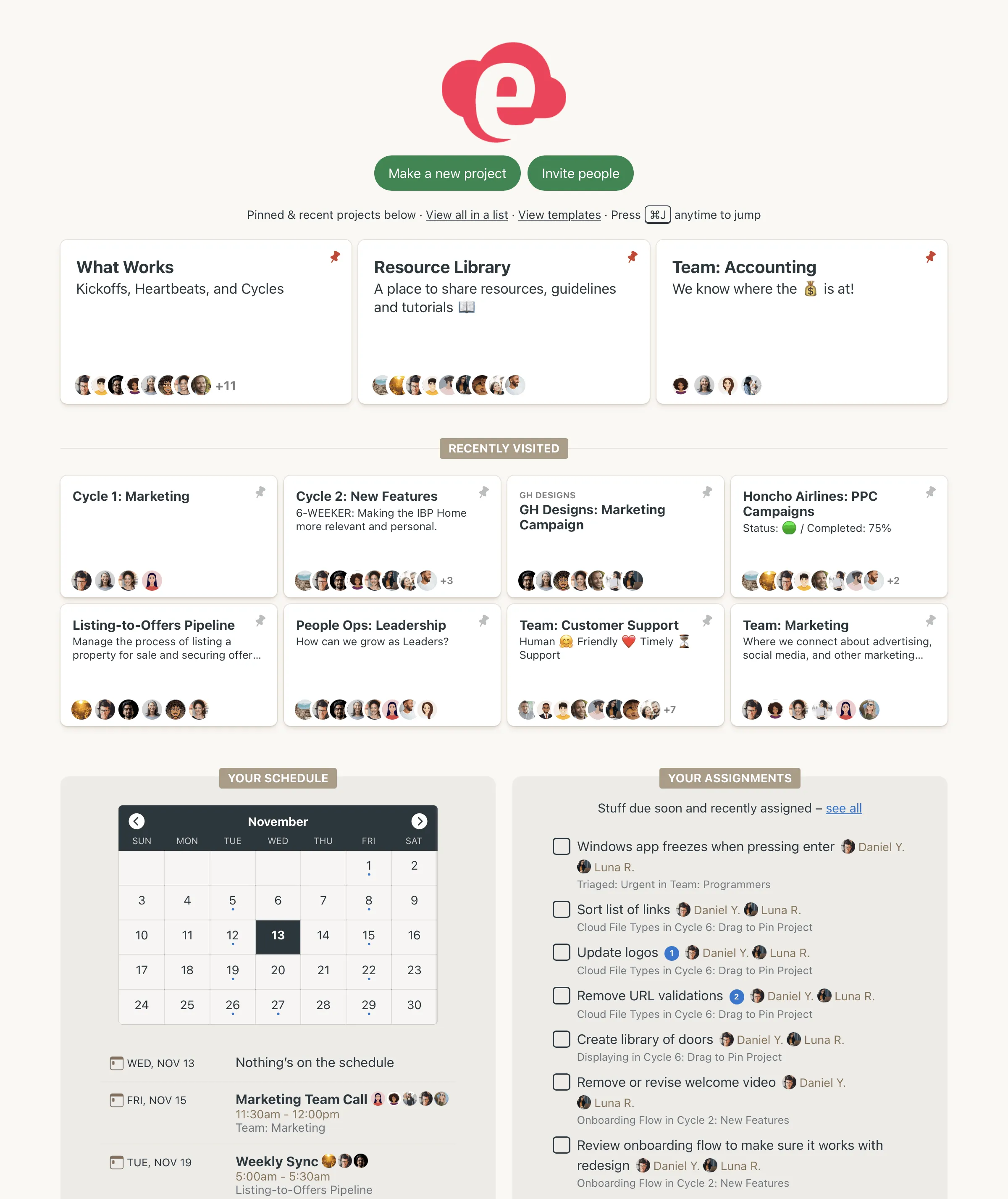Click the star/bookmark icon on Cycle 1: Marketing
Viewport: 1008px width, 1199px height.
pyautogui.click(x=261, y=492)
